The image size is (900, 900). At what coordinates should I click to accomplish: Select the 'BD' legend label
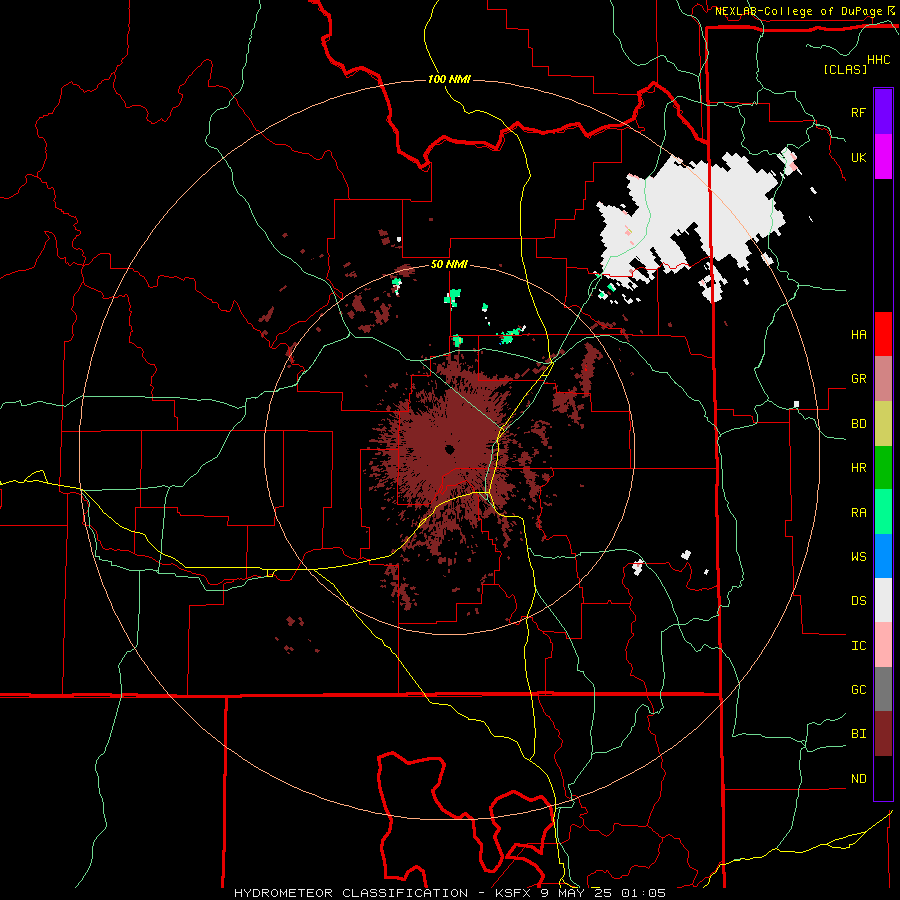pos(858,424)
